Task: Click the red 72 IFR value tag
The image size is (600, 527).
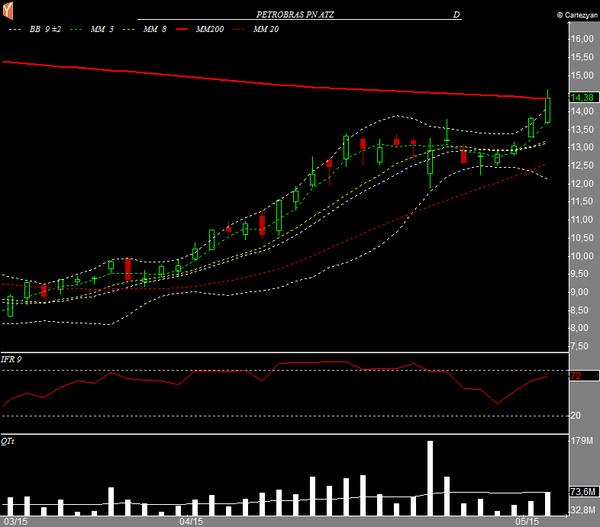Action: coord(577,376)
